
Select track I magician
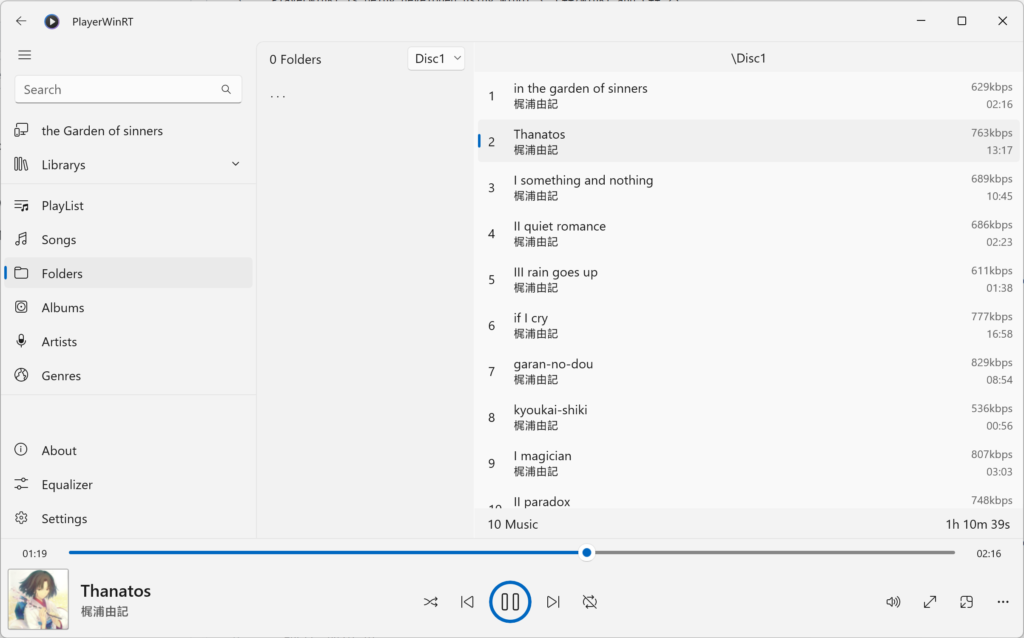tap(748, 463)
